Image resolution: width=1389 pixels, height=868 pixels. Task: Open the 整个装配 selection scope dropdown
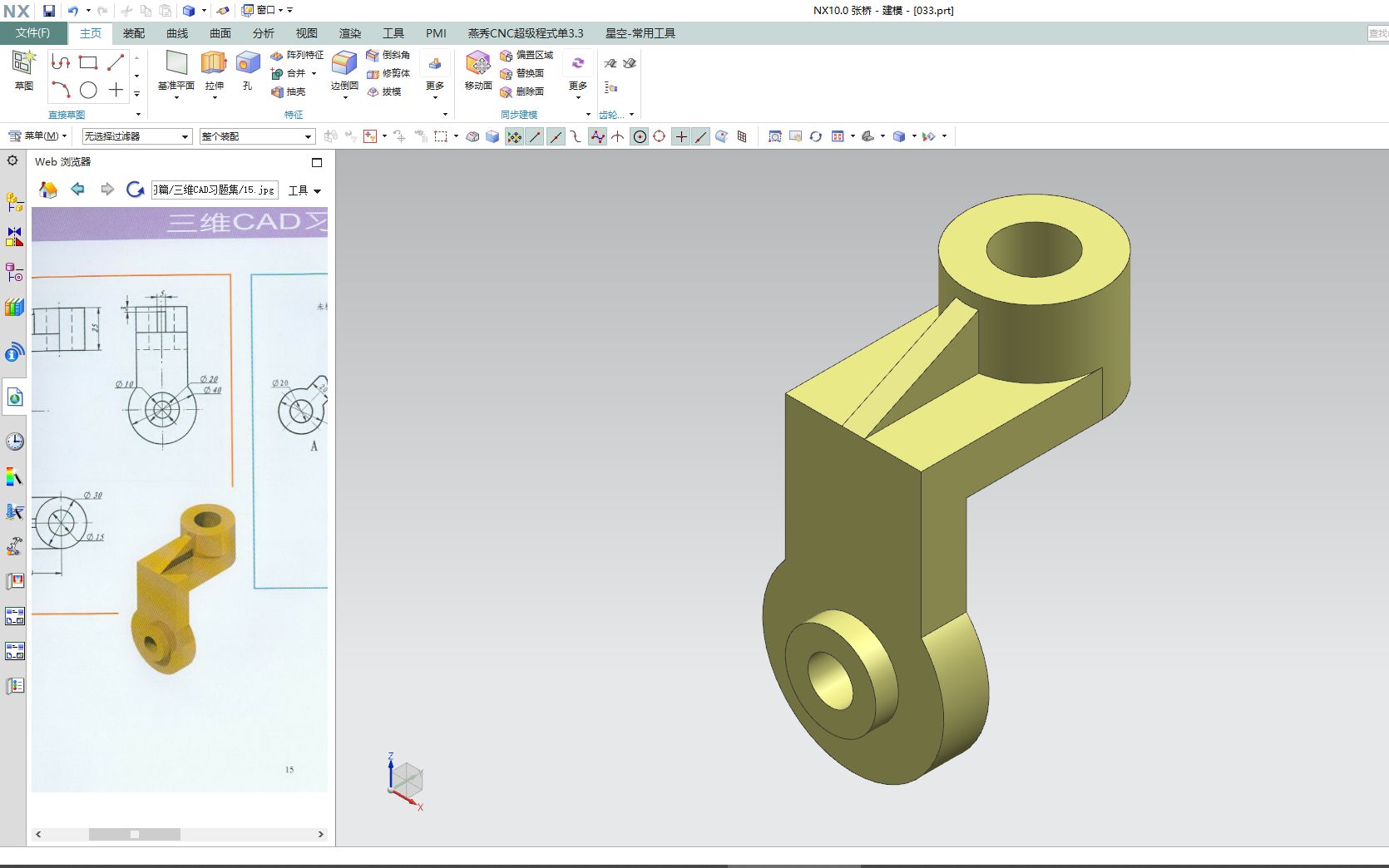pyautogui.click(x=257, y=136)
